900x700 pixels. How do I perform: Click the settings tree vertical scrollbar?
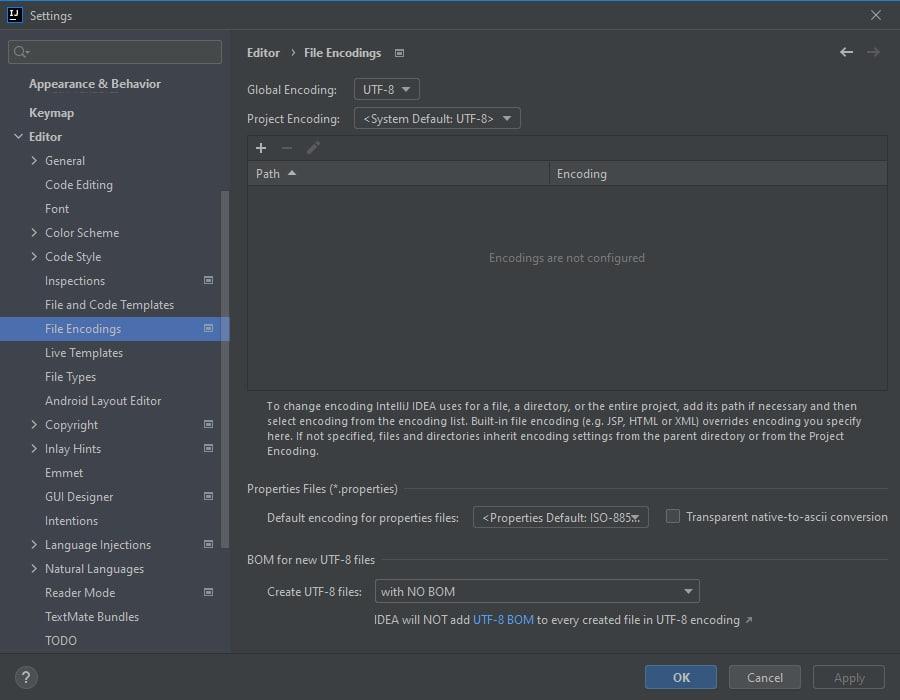225,369
